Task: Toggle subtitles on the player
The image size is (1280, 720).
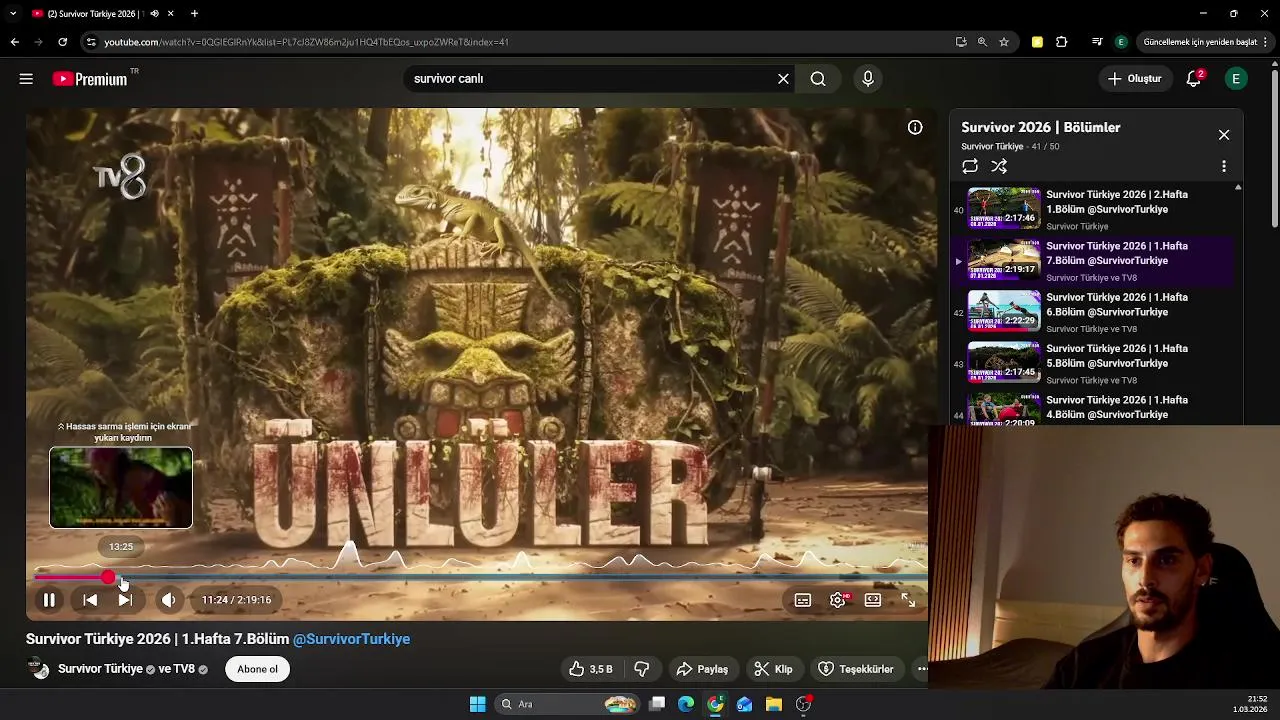Action: [803, 600]
